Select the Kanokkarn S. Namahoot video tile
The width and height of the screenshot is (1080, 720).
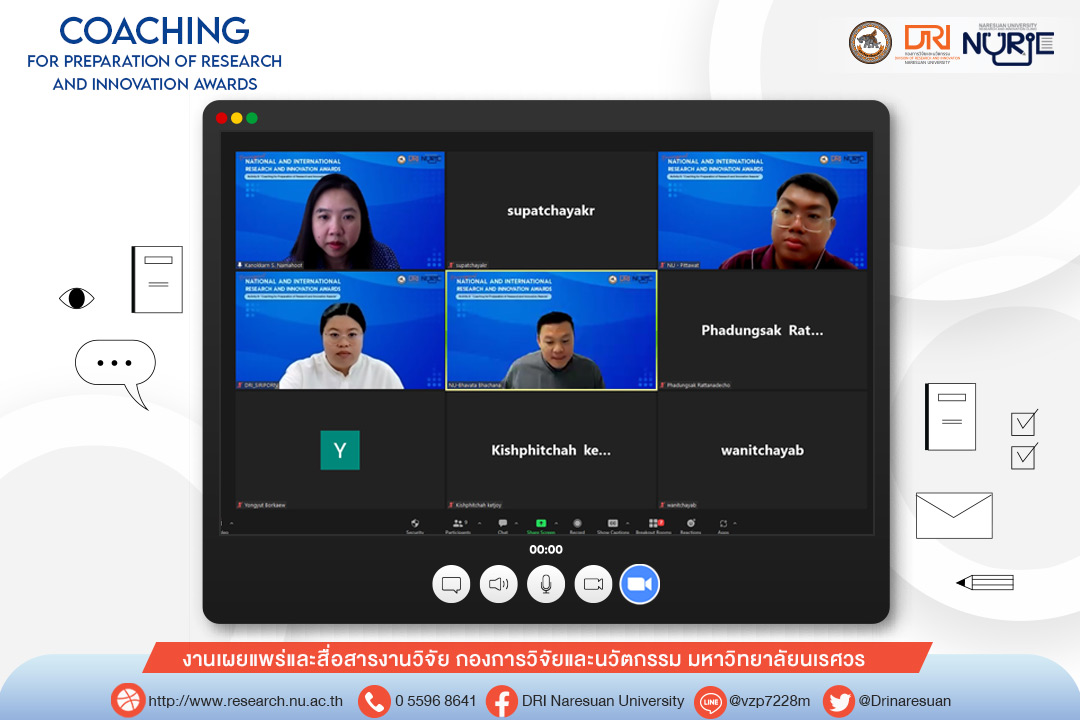click(x=340, y=210)
